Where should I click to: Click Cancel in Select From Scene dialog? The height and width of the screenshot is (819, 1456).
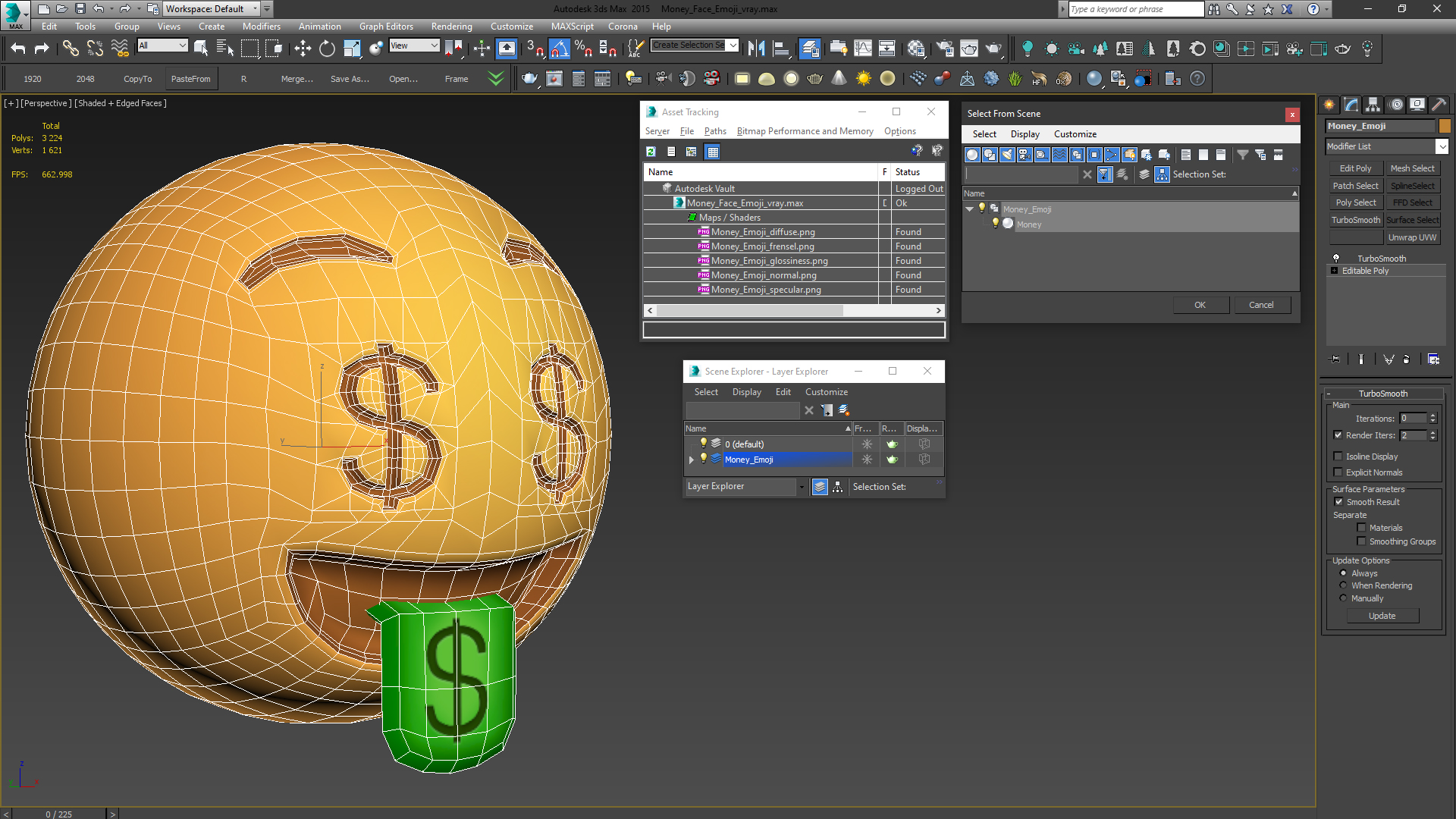point(1262,305)
